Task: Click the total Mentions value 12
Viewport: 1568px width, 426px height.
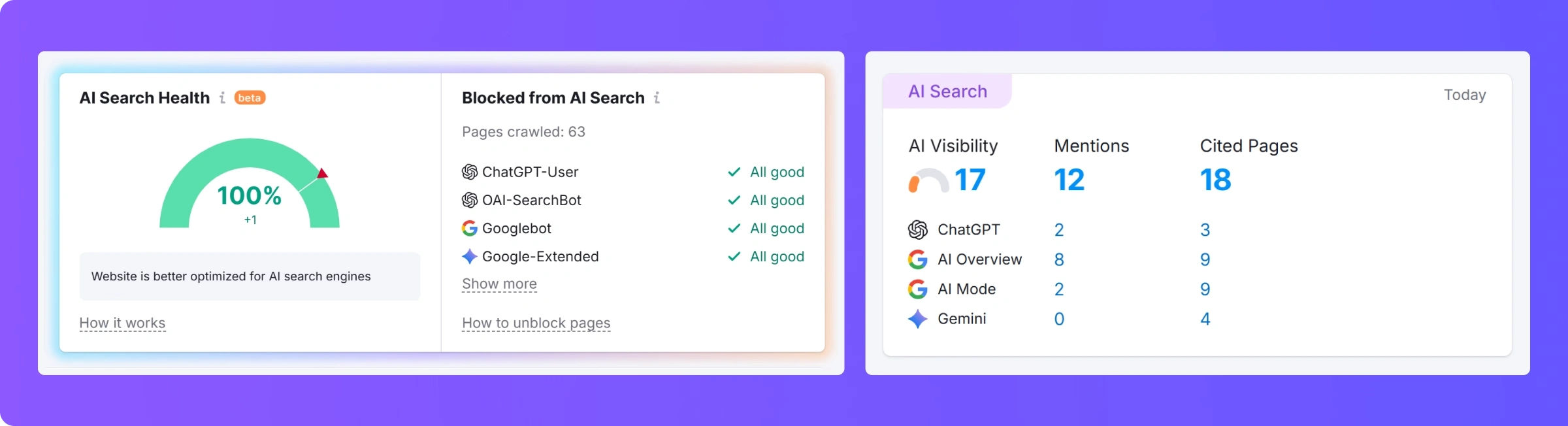Action: point(1069,180)
